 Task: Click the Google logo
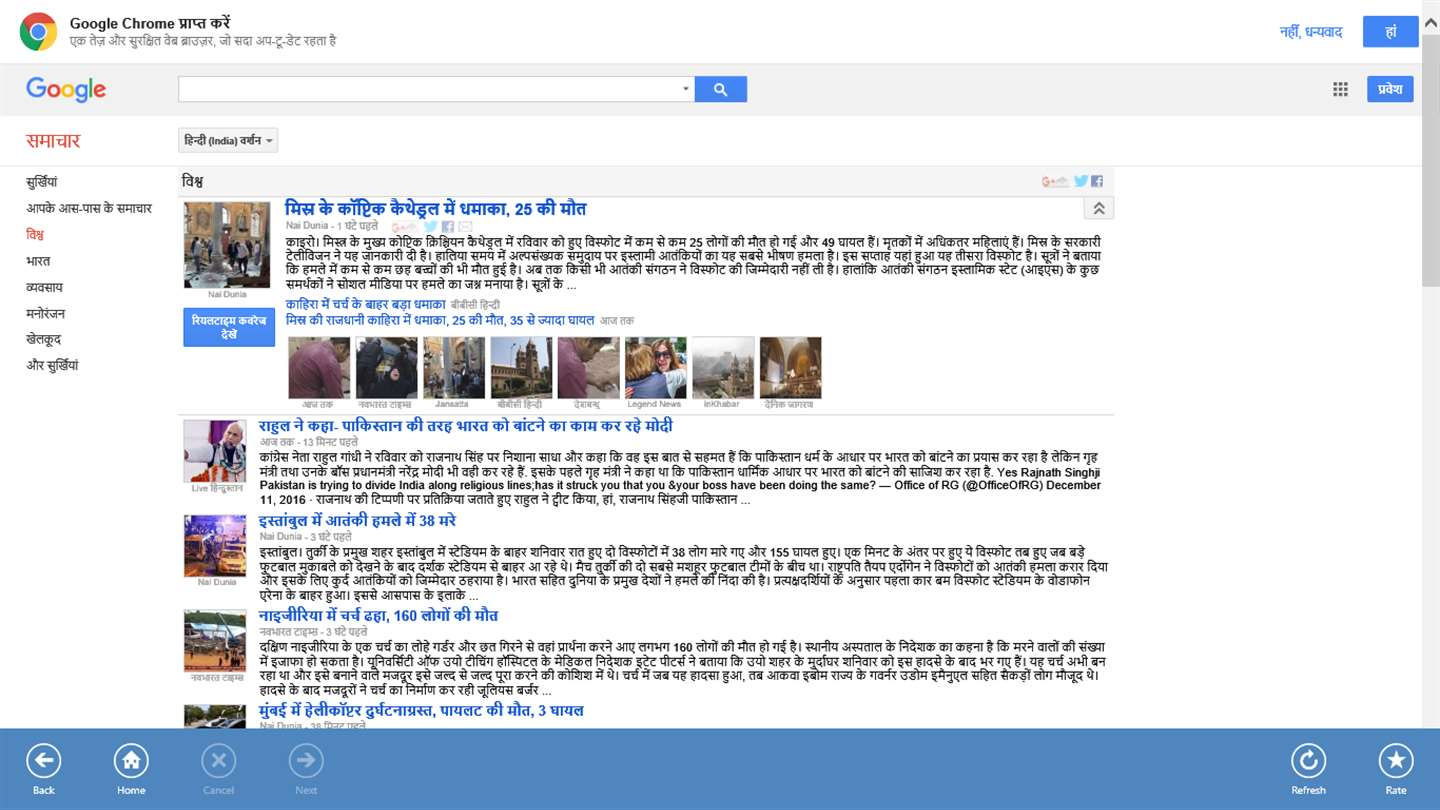(66, 89)
